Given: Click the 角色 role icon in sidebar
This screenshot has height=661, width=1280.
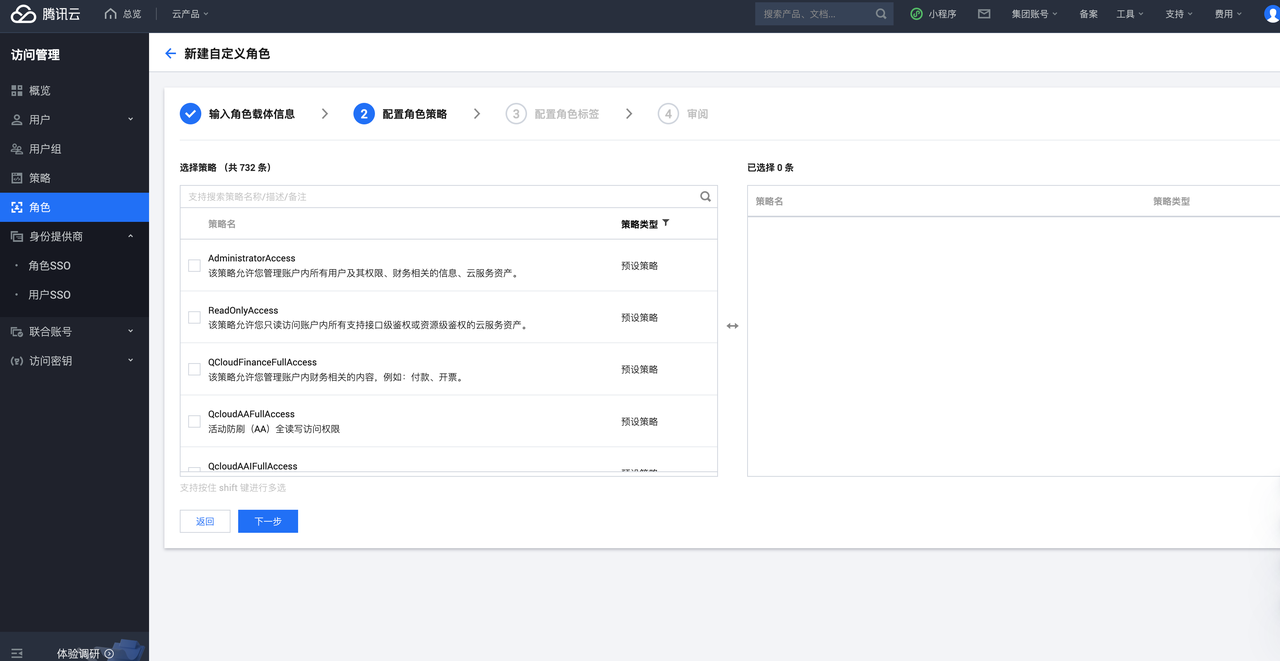Looking at the screenshot, I should [17, 207].
